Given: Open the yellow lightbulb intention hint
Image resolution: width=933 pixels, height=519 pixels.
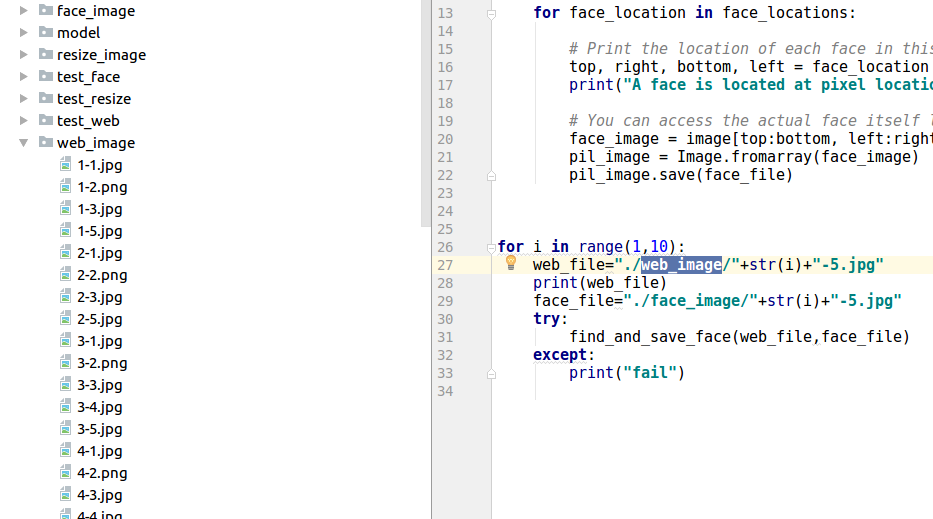Looking at the screenshot, I should [x=511, y=262].
